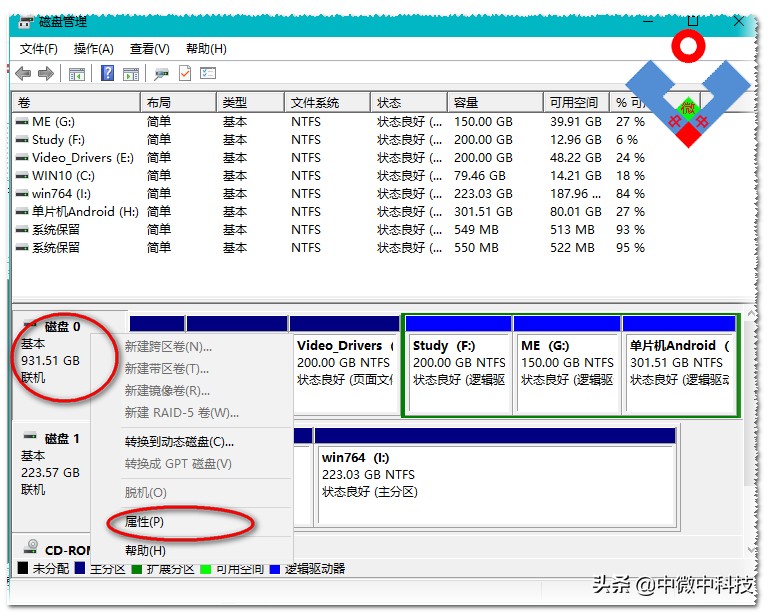The width and height of the screenshot is (771, 612).
Task: Click the CD-ROM disc icon
Action: point(31,547)
